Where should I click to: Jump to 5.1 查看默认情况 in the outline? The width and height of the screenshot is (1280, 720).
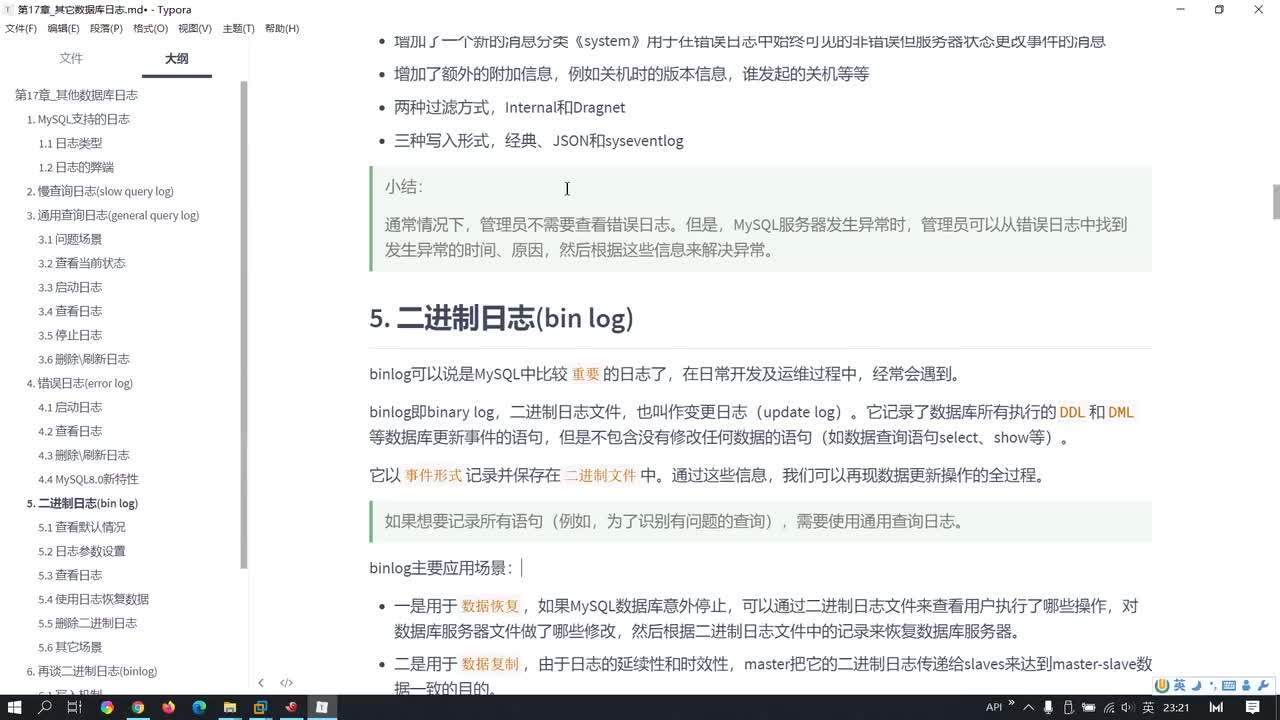[x=82, y=527]
